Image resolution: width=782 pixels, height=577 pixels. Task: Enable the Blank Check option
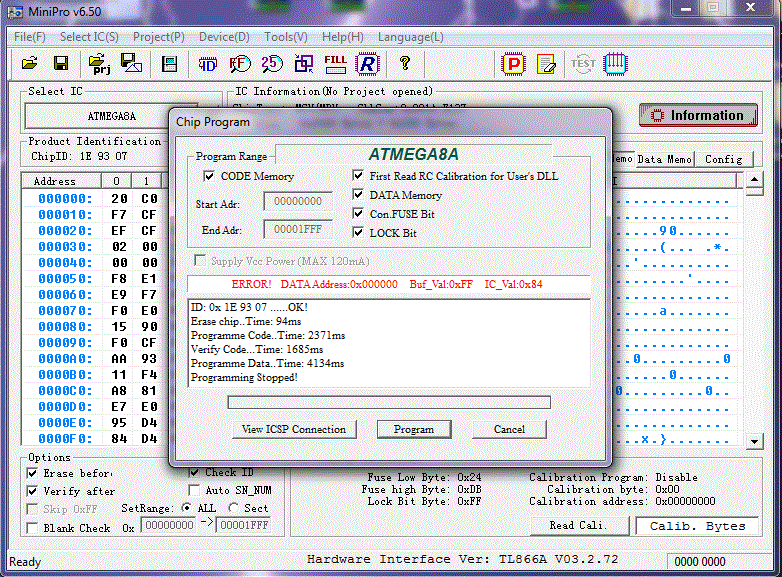point(33,527)
